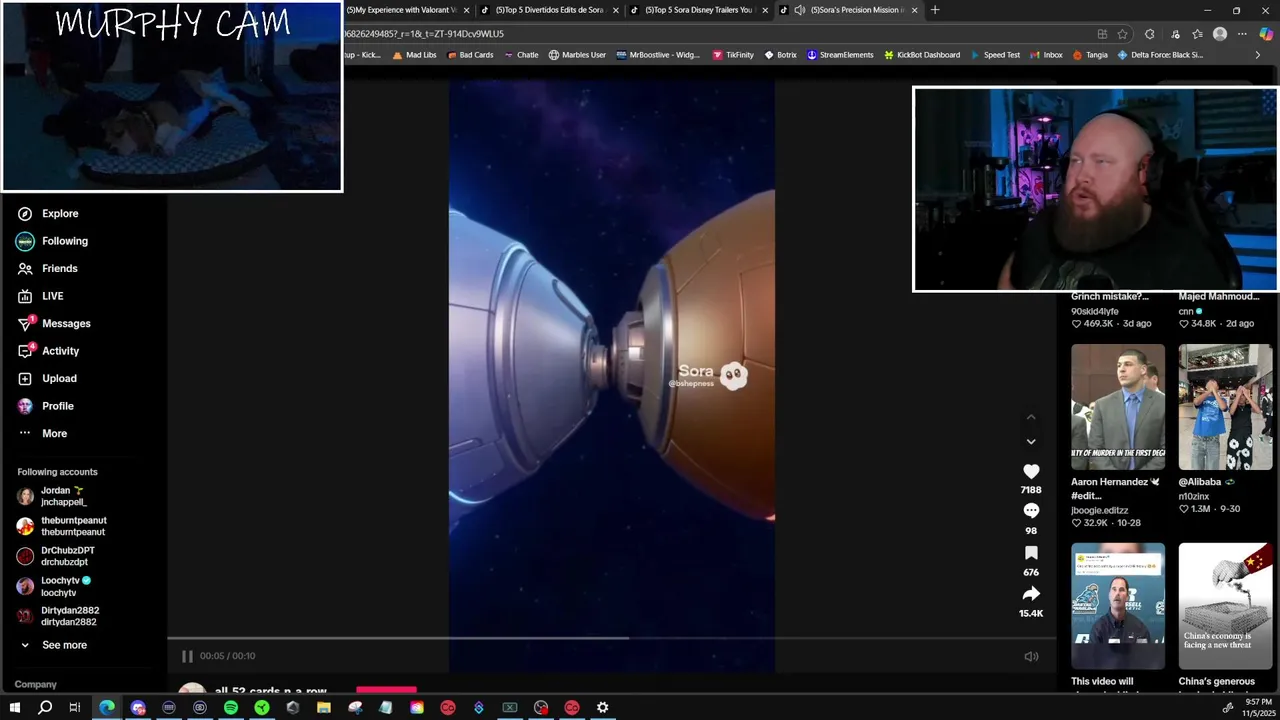This screenshot has height=720, width=1280.
Task: Go to the previous video
Action: (1031, 417)
